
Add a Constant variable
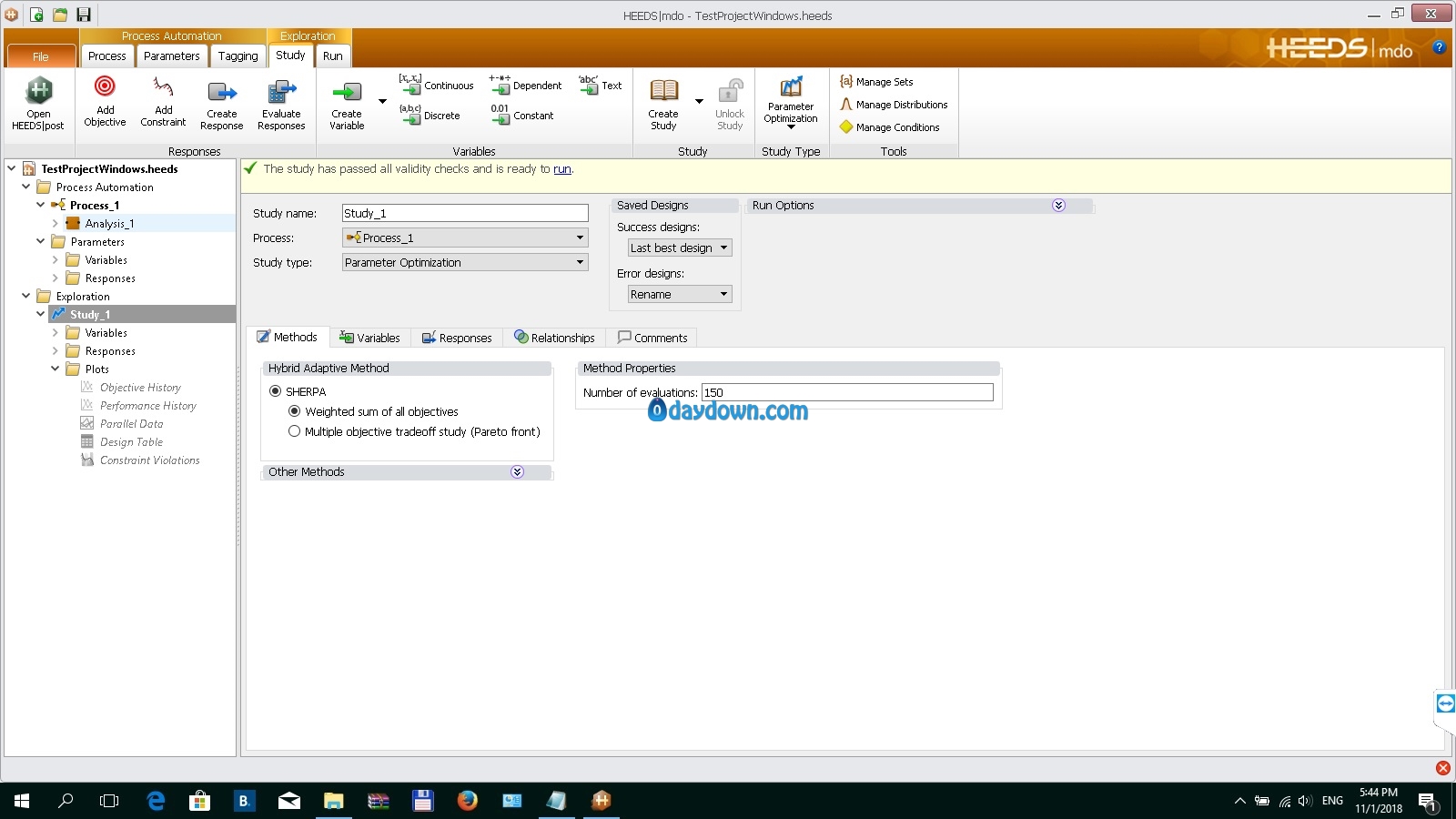(521, 116)
